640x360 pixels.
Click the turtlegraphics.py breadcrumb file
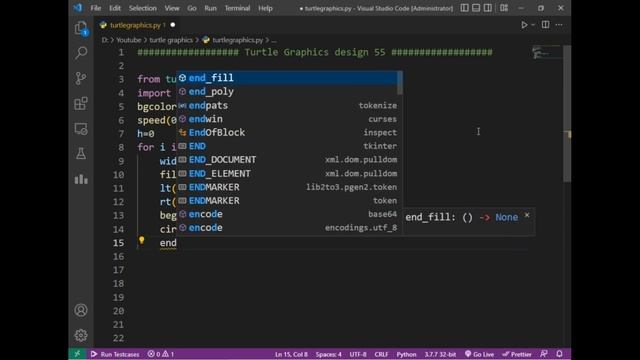(238, 40)
